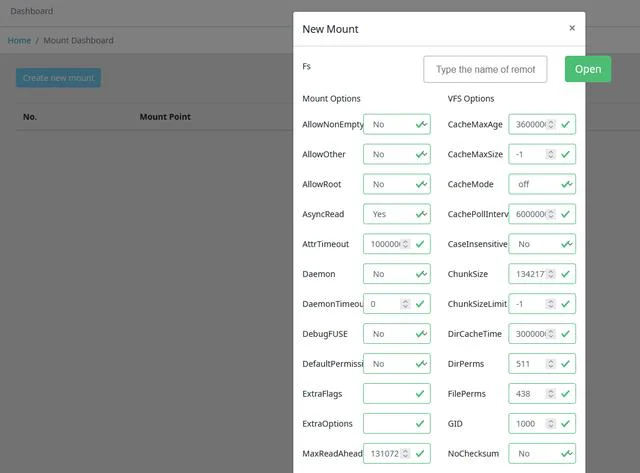Adjust the AttrTimeout stepper arrows

click(x=405, y=244)
